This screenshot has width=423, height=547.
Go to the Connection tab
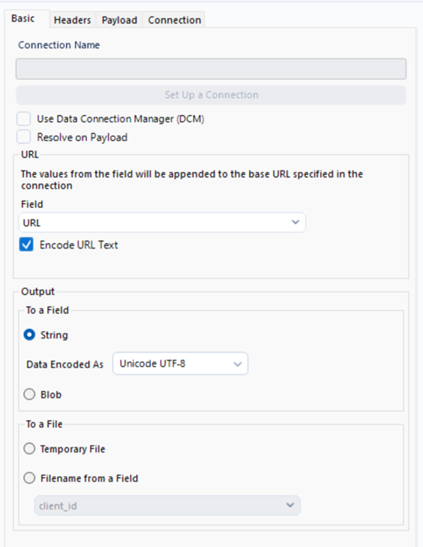174,20
